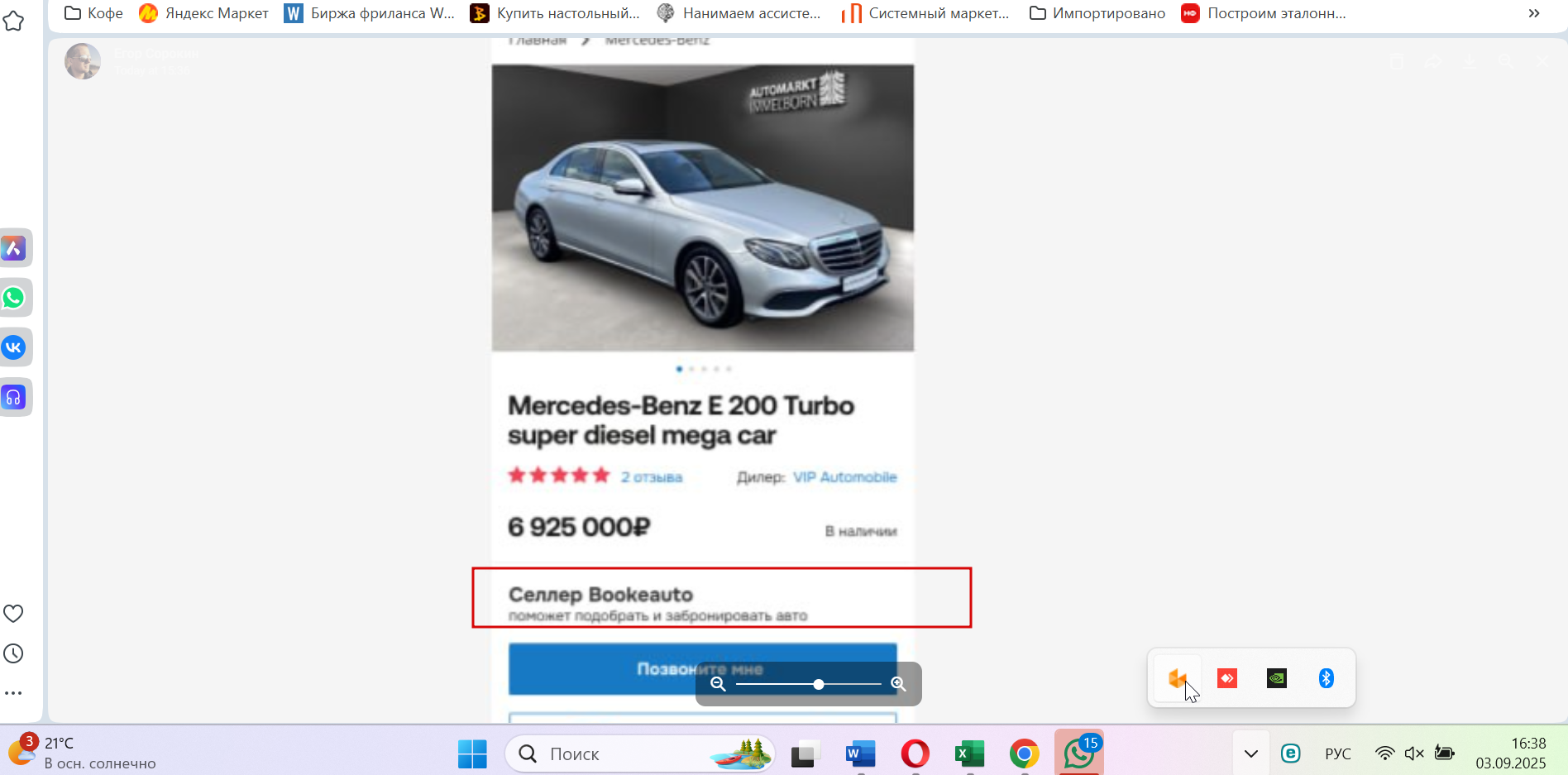Open the clock history panel in the sidebar
1568x775 pixels.
(x=13, y=653)
